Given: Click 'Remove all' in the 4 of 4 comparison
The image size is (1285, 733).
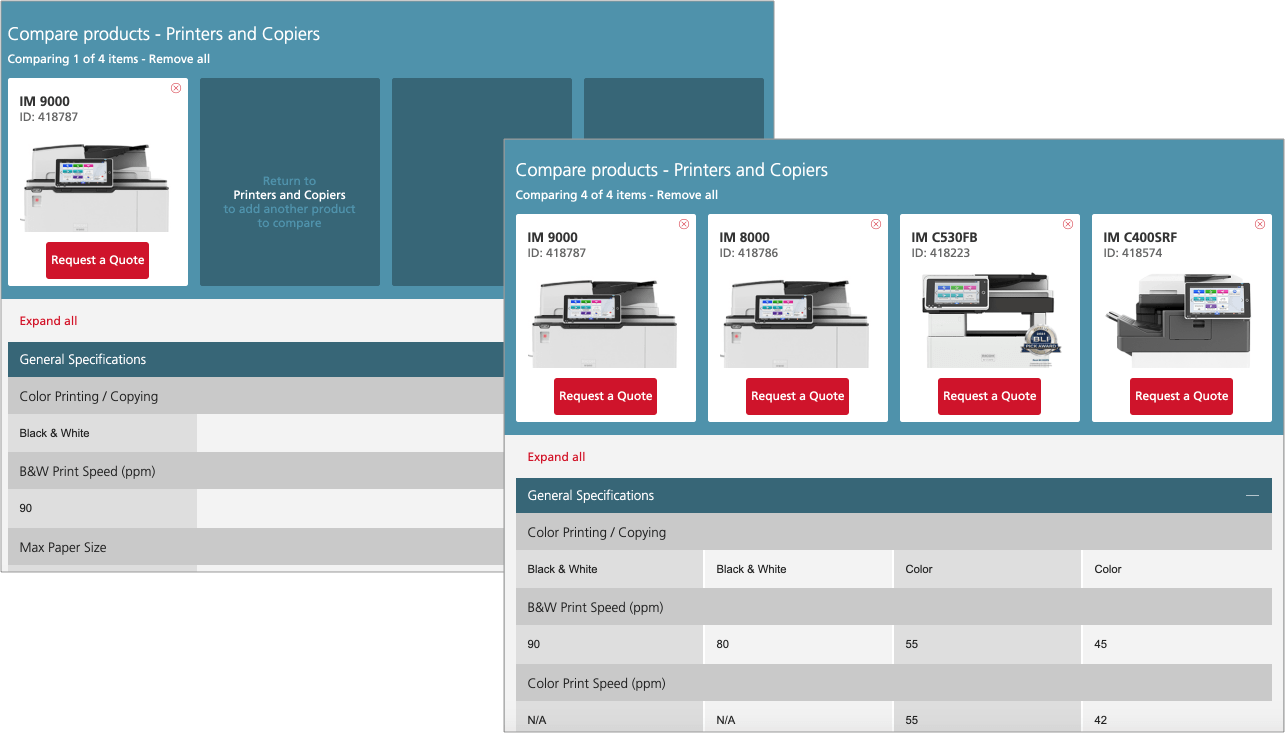Looking at the screenshot, I should point(687,195).
